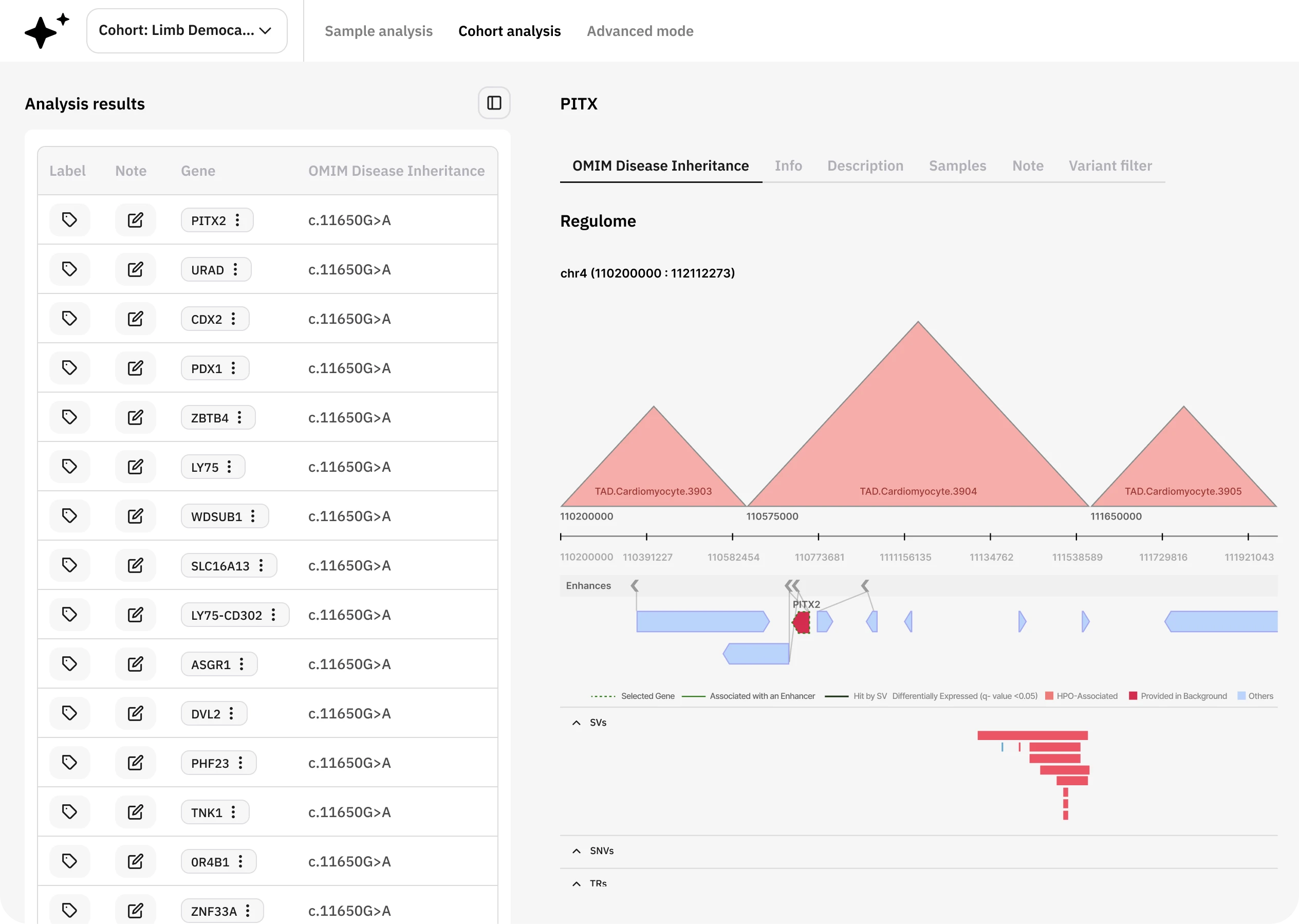Click the ZNF33A gene chip
This screenshot has height=924, width=1299.
[222, 910]
